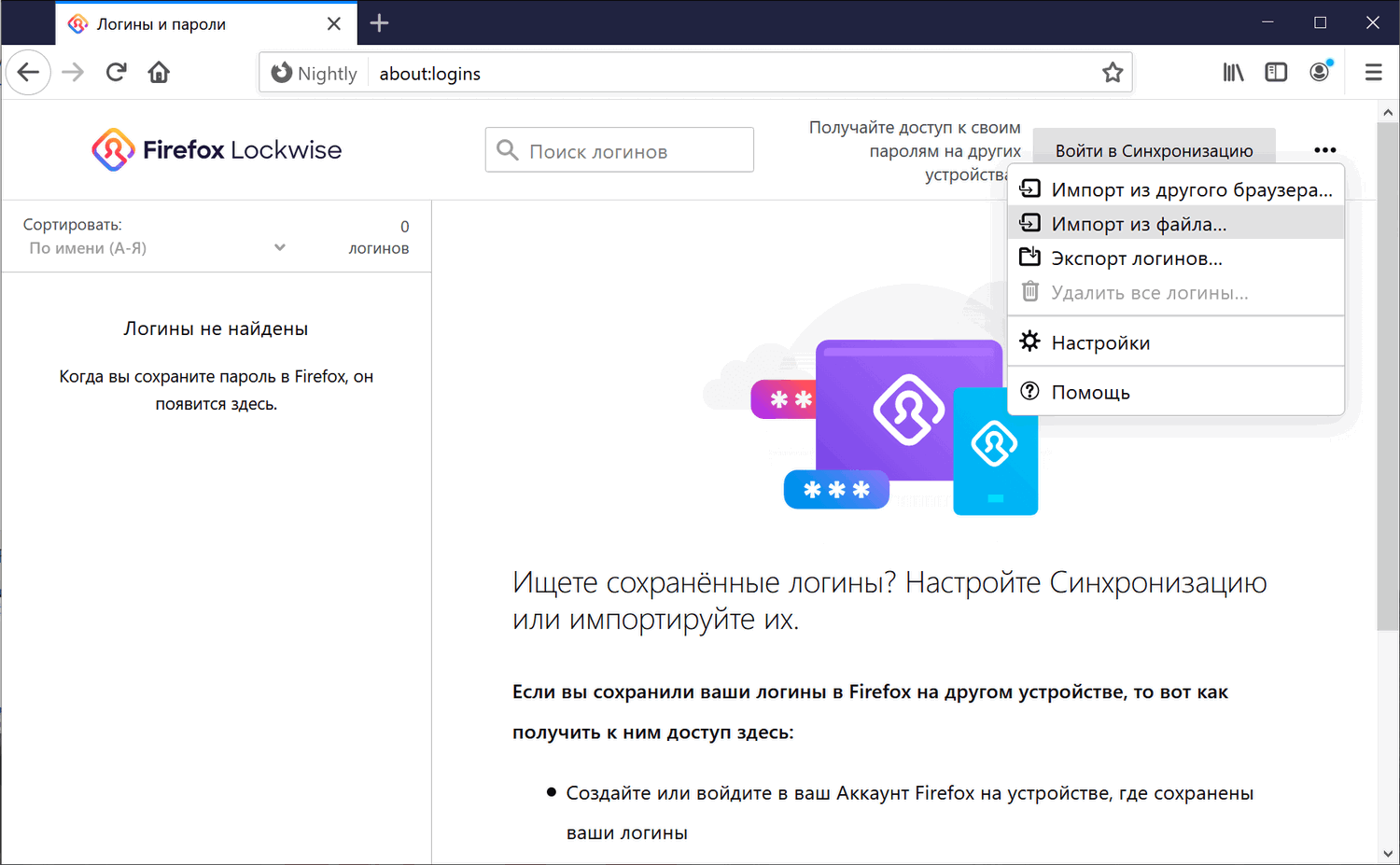1400x865 pixels.
Task: Choose 'Импорт из другого браузера…' menu item
Action: point(1176,189)
